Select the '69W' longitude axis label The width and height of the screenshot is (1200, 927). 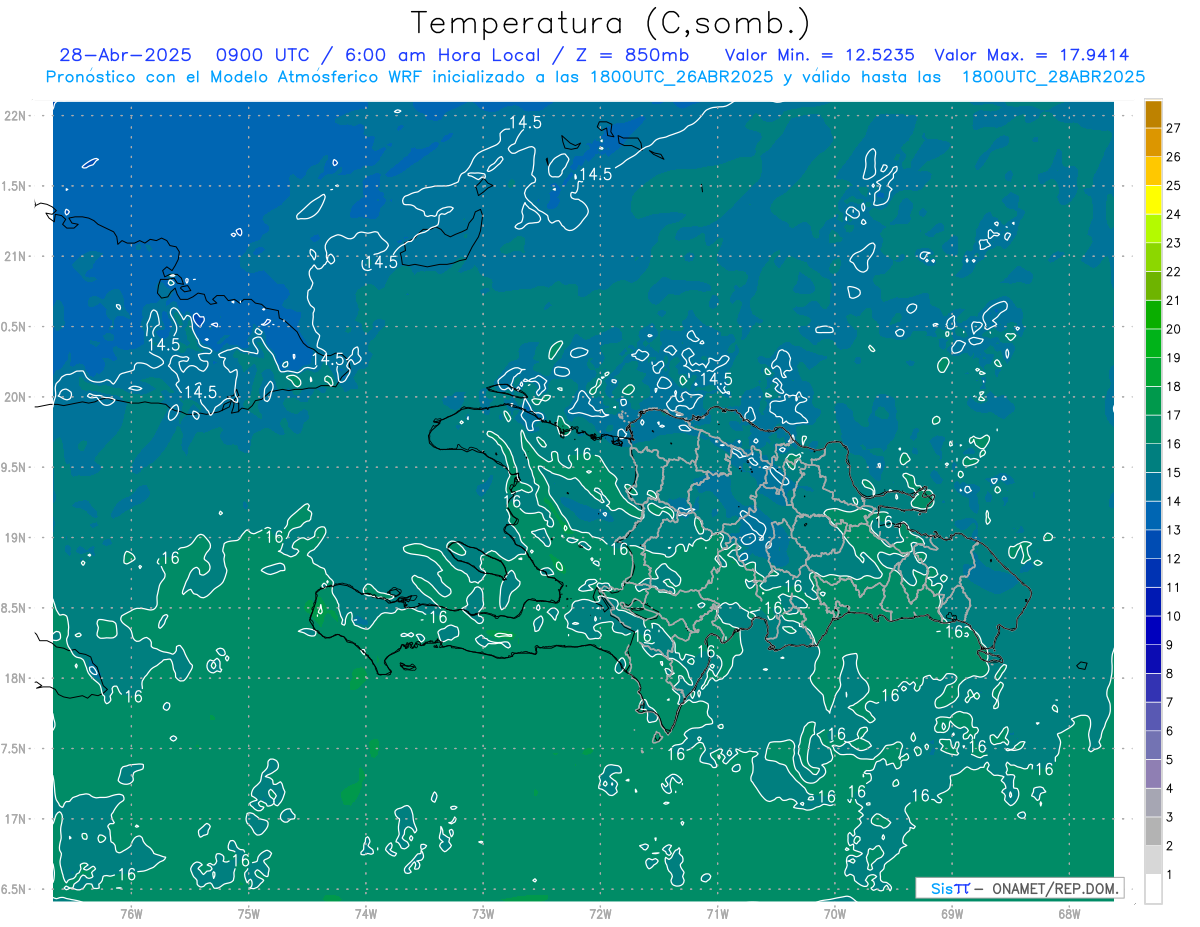[952, 914]
